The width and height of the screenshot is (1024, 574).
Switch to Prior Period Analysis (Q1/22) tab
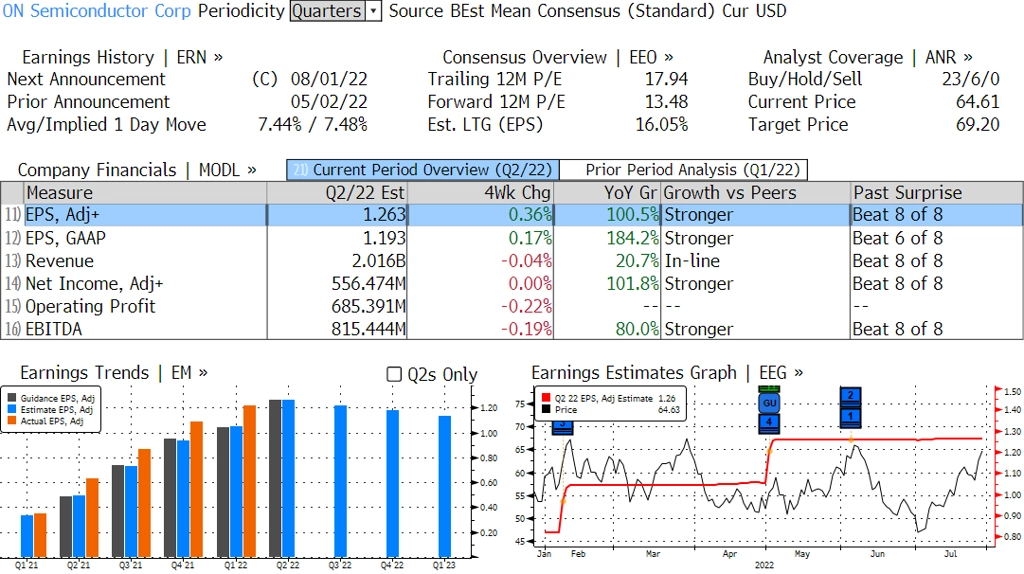coord(684,170)
